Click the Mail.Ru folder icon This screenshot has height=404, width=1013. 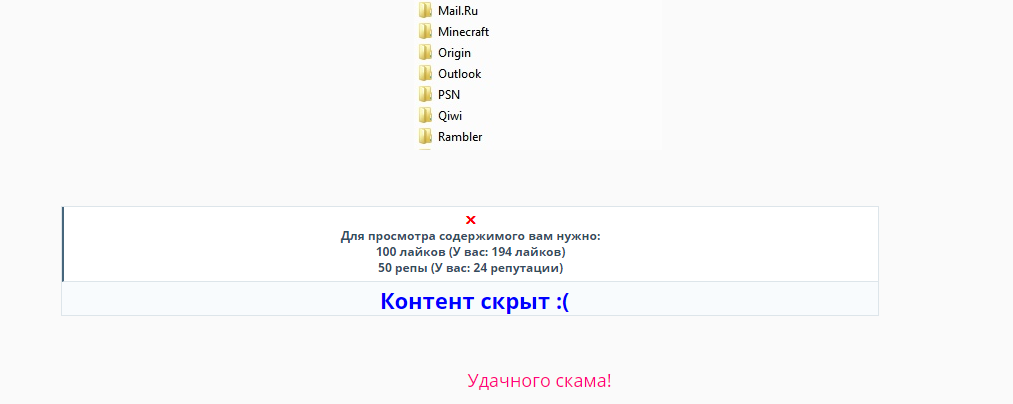425,10
